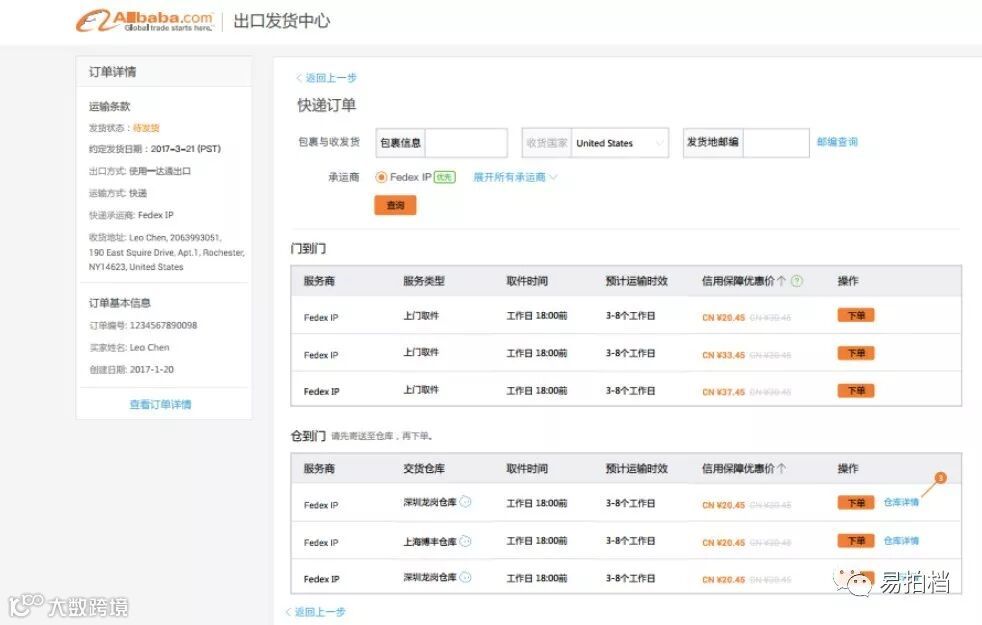
Task: Click 下单 for the ¥37.45 row
Action: tap(856, 391)
